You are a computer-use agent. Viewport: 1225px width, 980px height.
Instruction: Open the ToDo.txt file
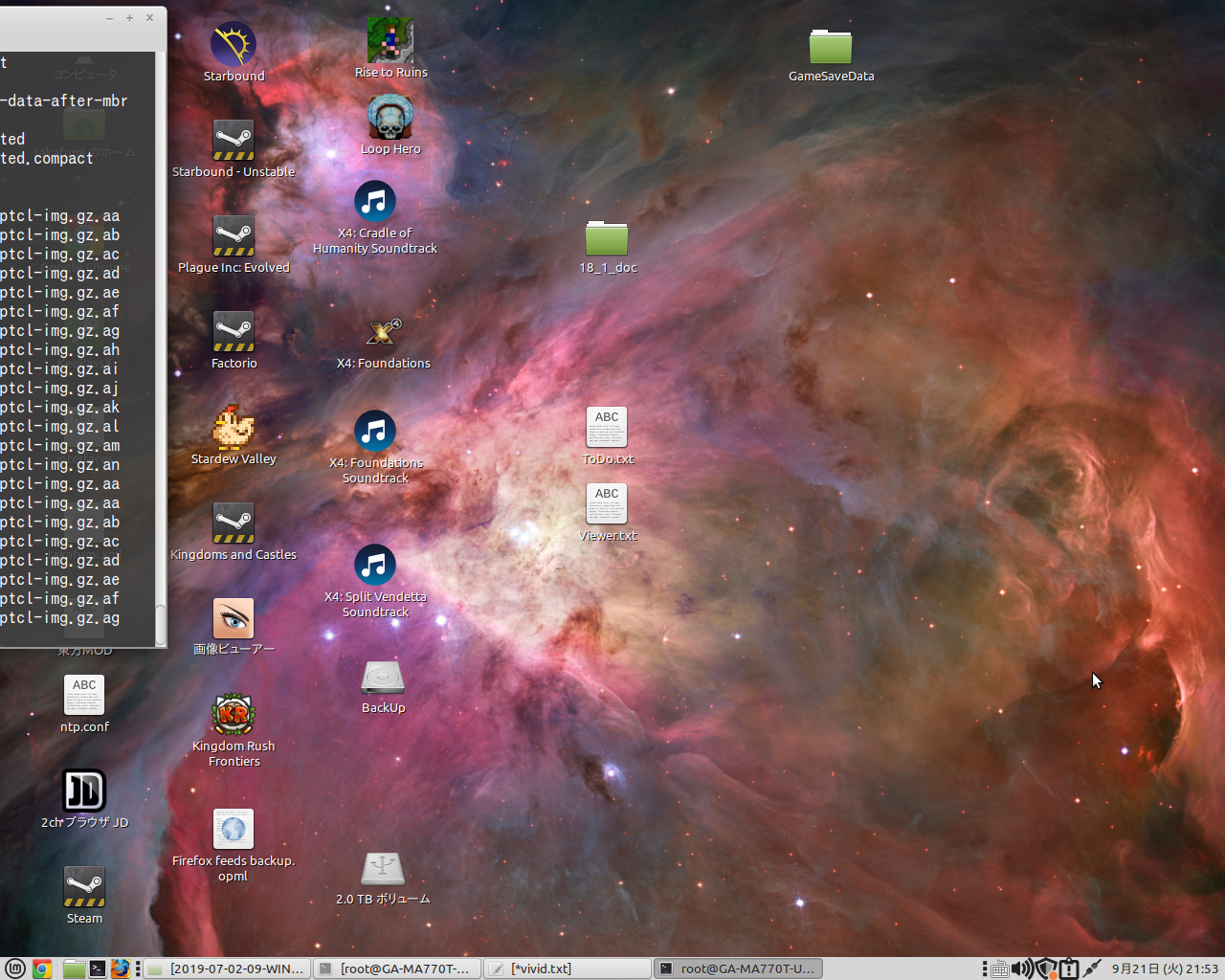pos(607,428)
